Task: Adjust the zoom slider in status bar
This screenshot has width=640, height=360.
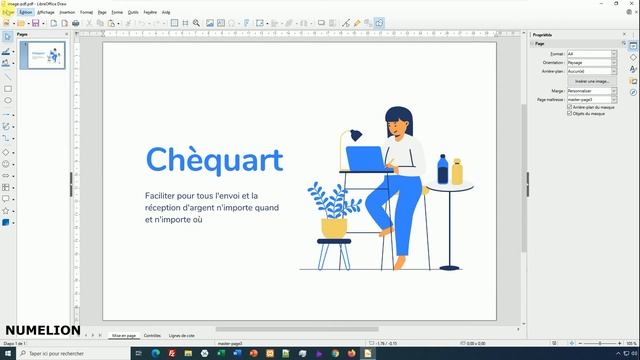Action: click(600, 344)
